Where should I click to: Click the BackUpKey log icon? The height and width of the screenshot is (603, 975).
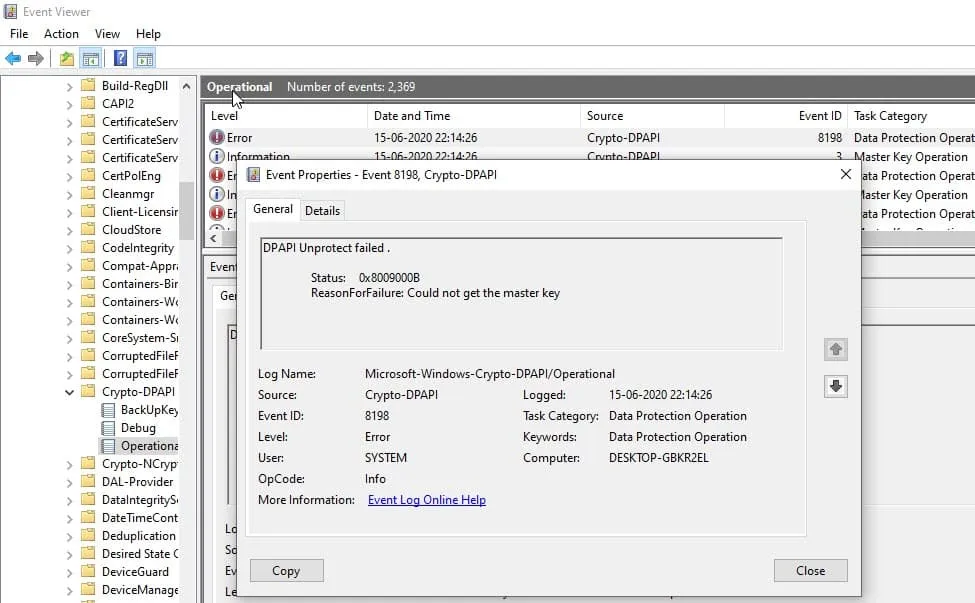coord(108,410)
